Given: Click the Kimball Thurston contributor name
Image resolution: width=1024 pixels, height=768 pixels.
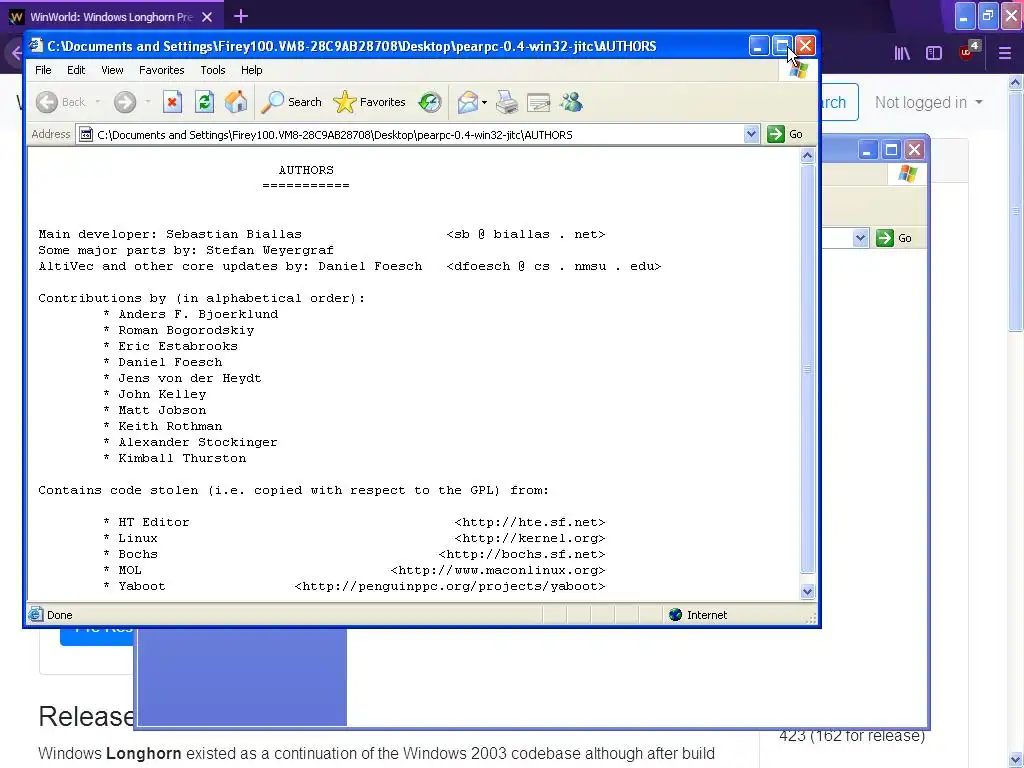Looking at the screenshot, I should pyautogui.click(x=182, y=458).
